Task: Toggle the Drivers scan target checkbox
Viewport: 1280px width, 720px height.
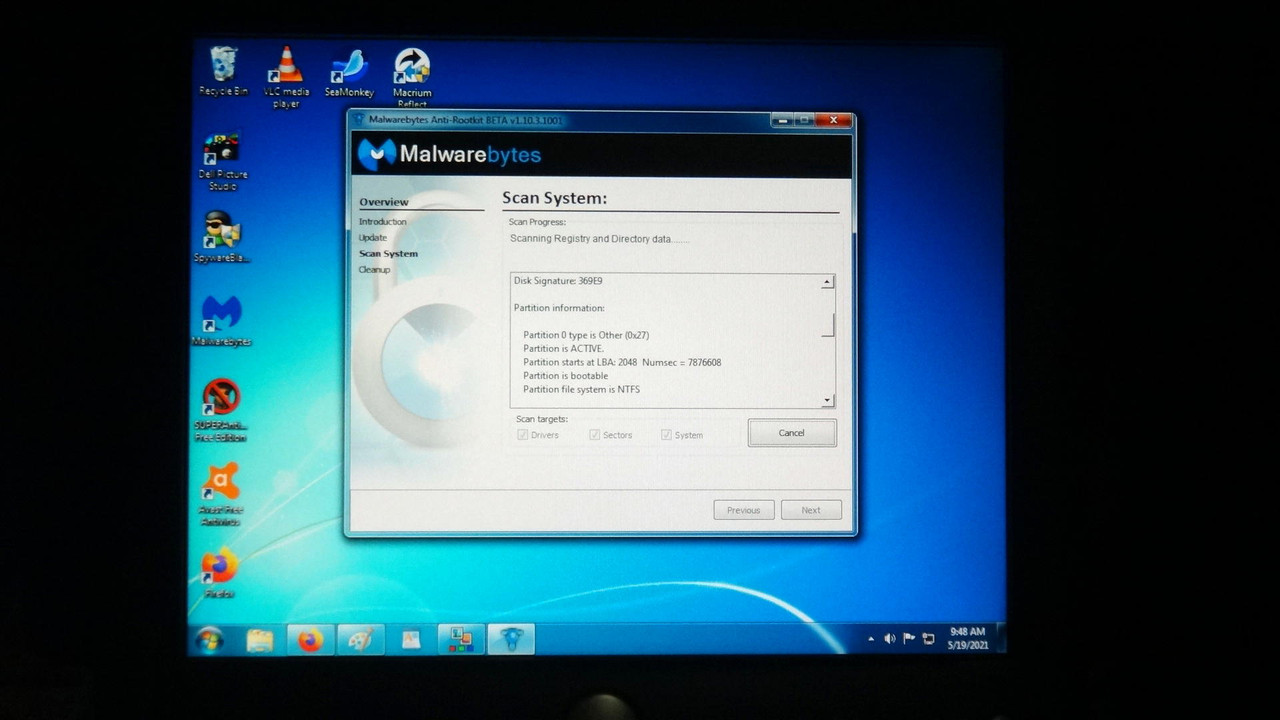Action: [x=522, y=435]
